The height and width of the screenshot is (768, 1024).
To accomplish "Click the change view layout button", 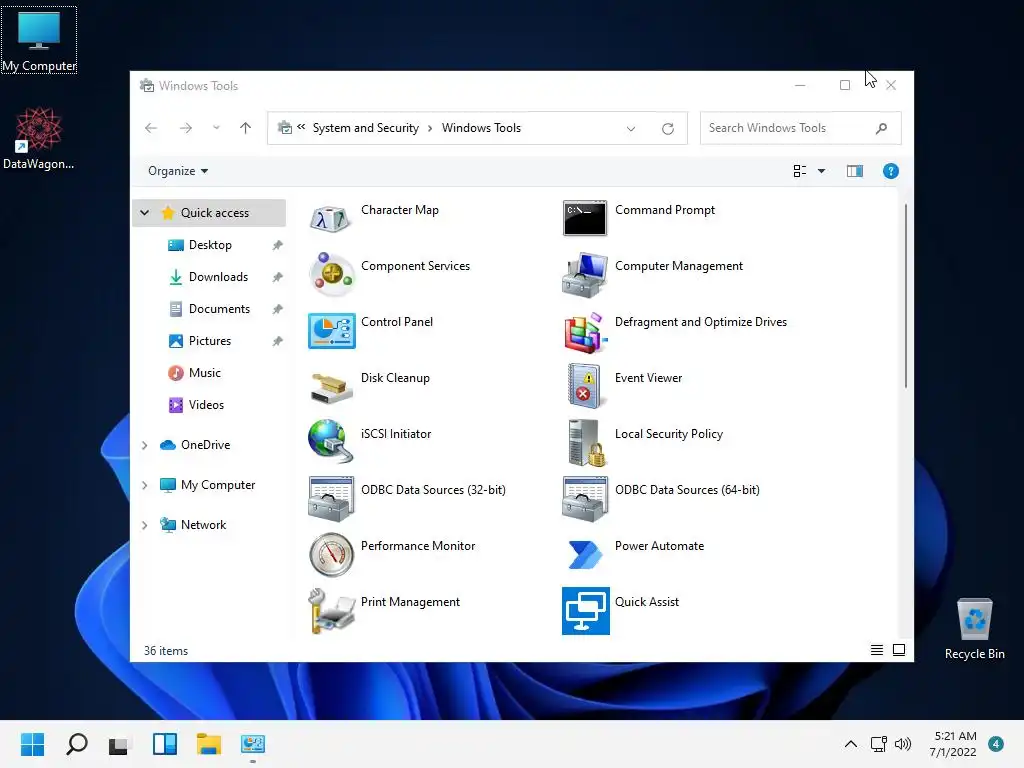I will (x=799, y=171).
